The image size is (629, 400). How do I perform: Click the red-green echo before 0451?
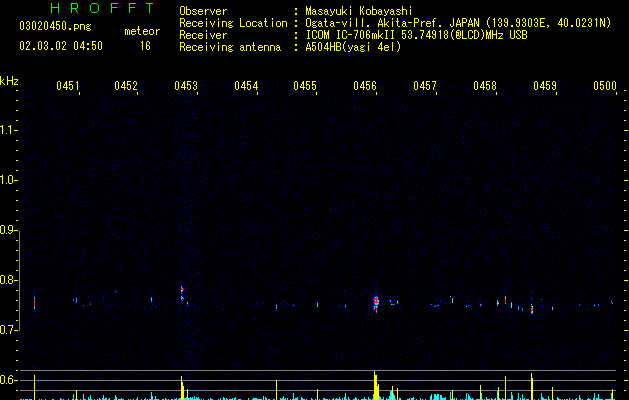tap(34, 301)
